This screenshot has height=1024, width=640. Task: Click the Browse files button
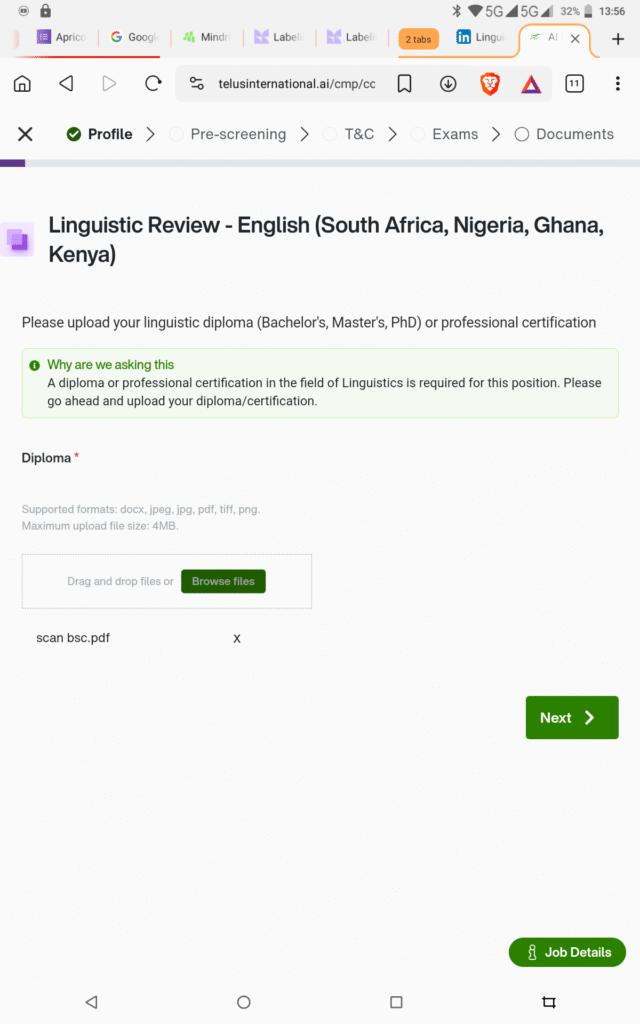pyautogui.click(x=223, y=581)
